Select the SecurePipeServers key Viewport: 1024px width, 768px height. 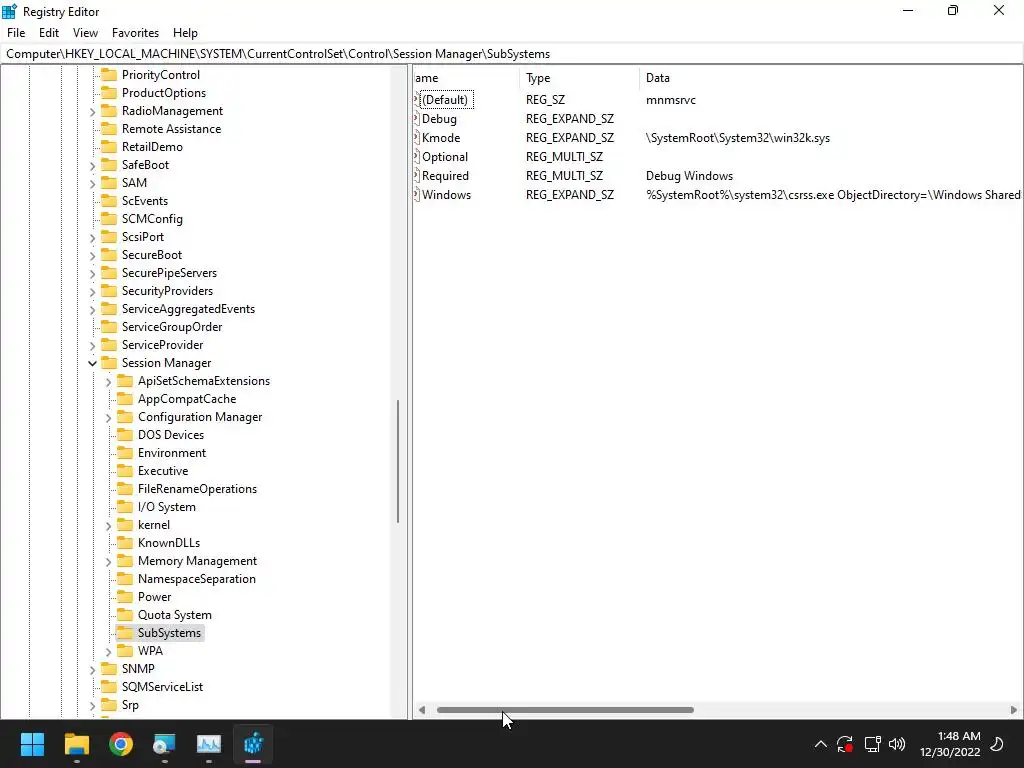pos(169,272)
